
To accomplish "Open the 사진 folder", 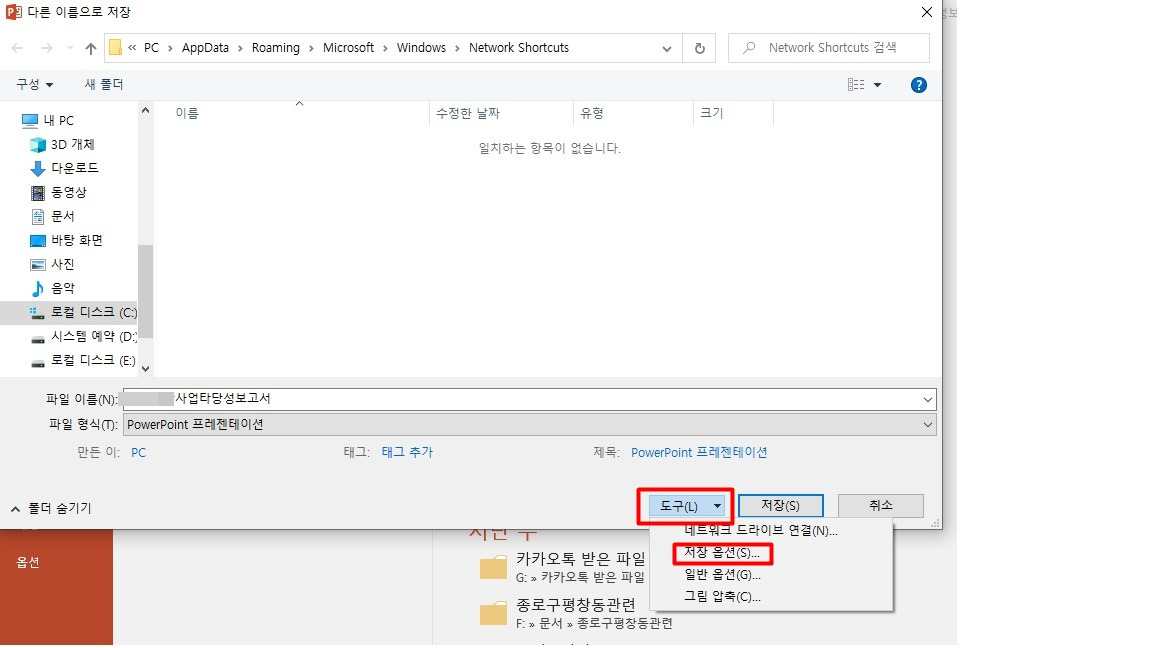I will pos(52,264).
